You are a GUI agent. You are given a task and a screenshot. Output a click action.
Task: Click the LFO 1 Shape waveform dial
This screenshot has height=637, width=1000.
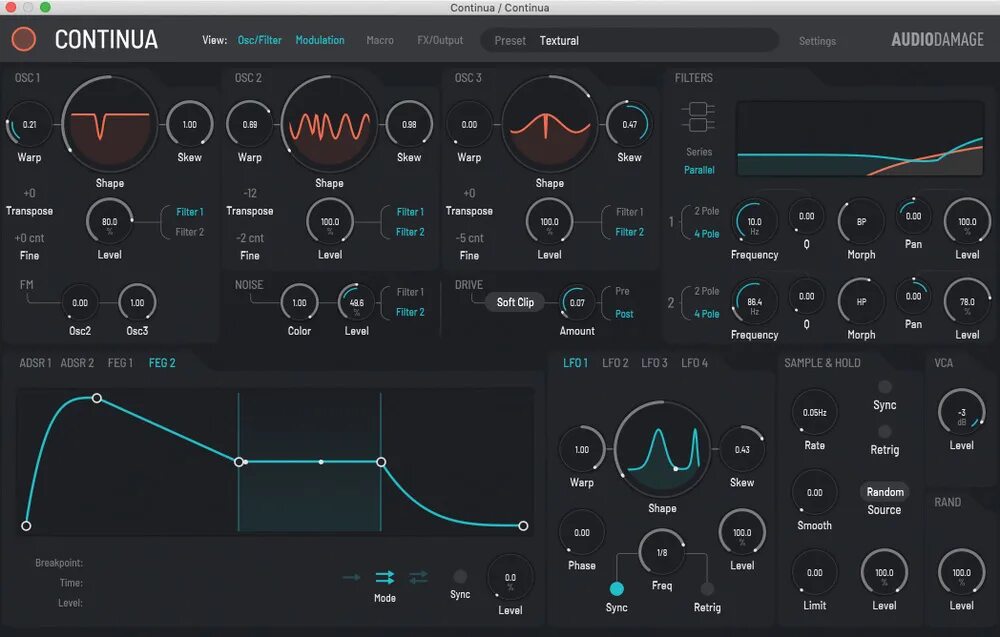662,450
